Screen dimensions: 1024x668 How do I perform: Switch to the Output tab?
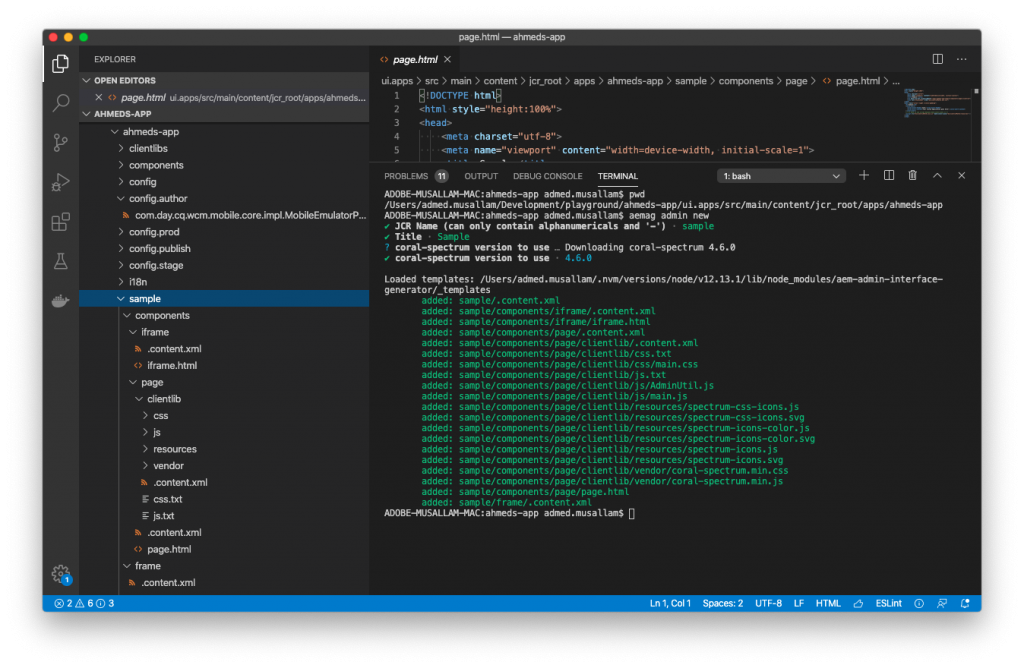coord(480,174)
